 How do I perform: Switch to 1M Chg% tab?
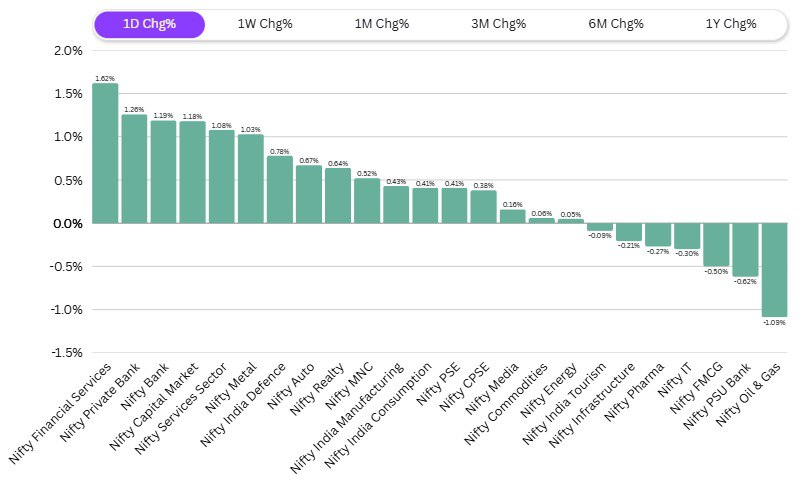(x=382, y=24)
